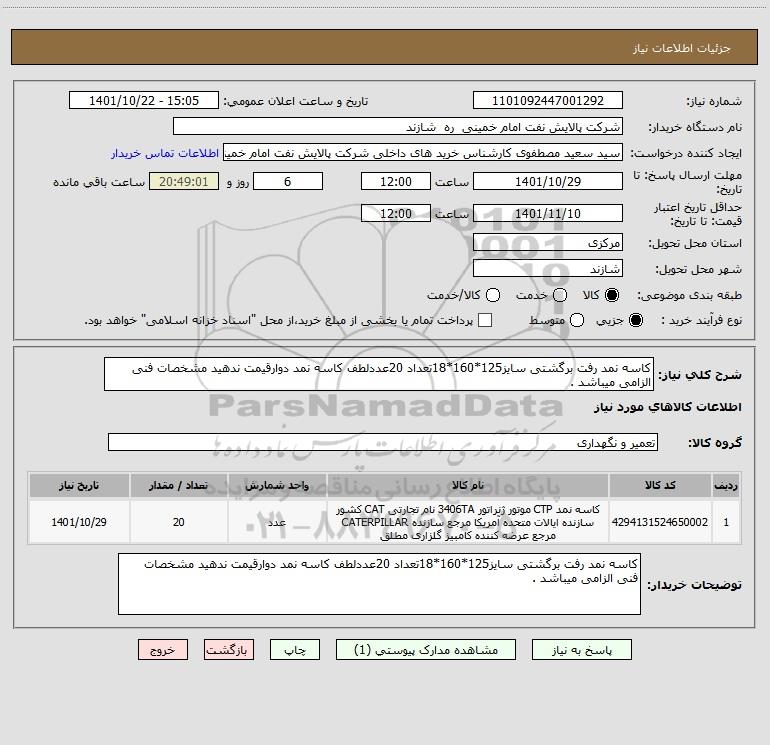
Task: Click the تعداد / مقدار column header
Action: (x=178, y=485)
